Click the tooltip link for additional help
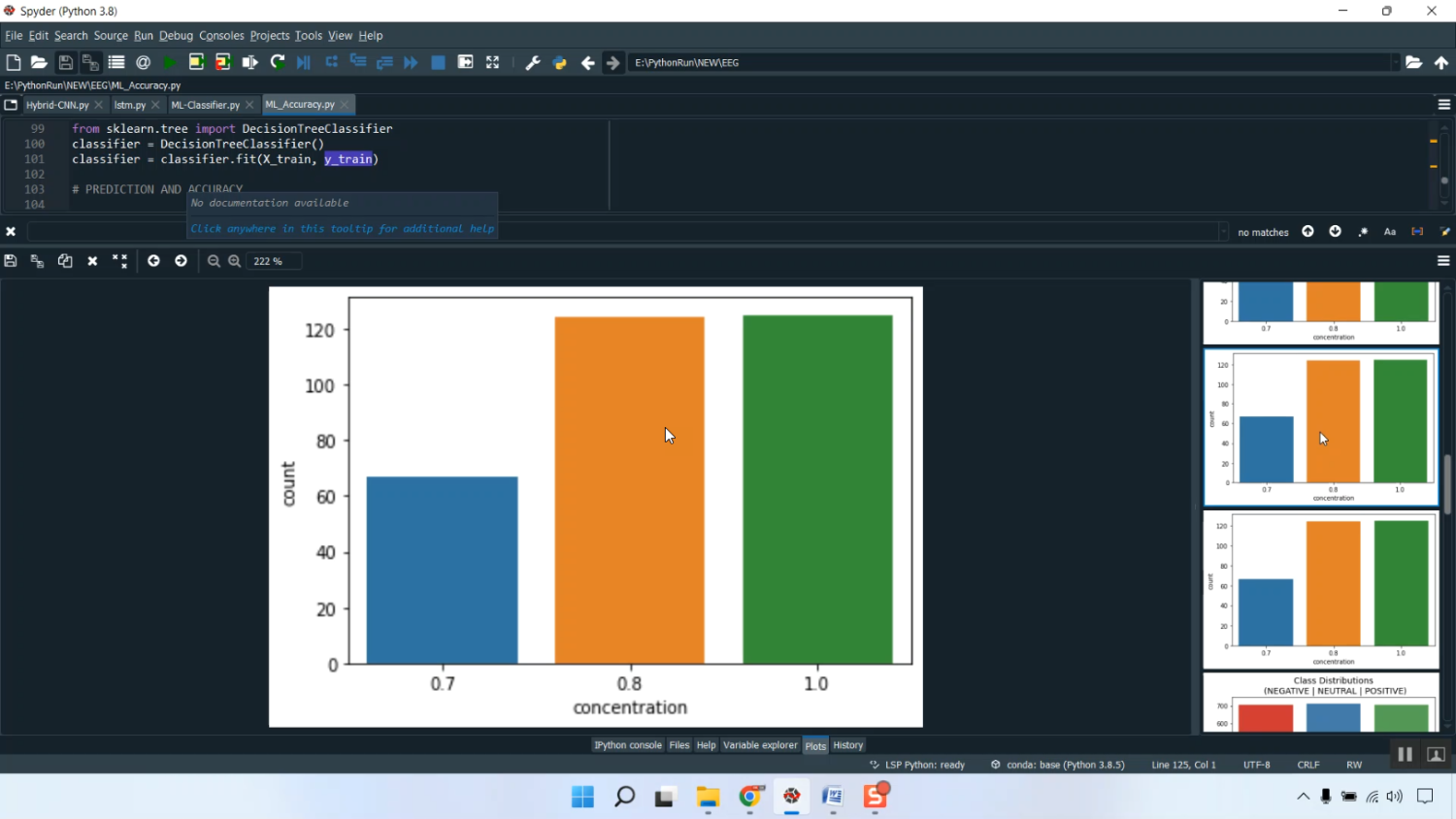The height and width of the screenshot is (819, 1456). coord(342,229)
